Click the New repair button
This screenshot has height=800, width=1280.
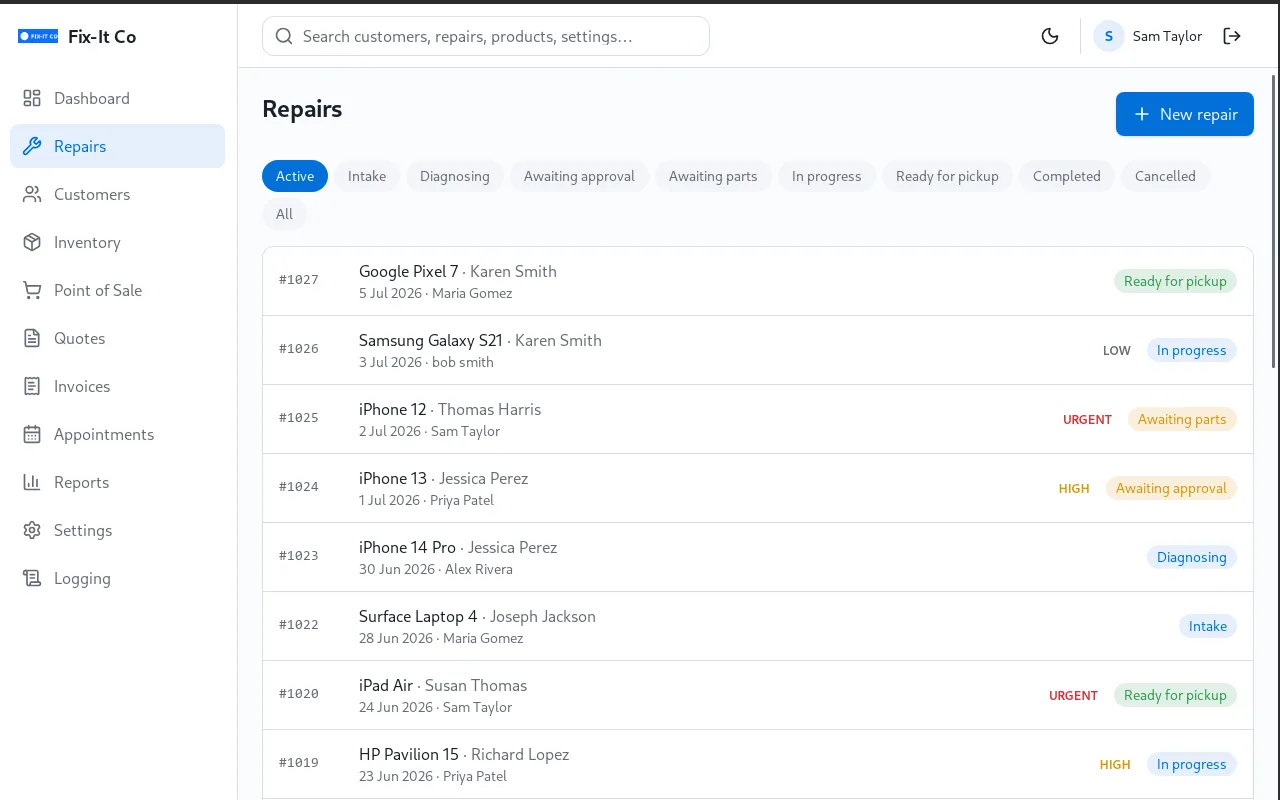pyautogui.click(x=1184, y=114)
